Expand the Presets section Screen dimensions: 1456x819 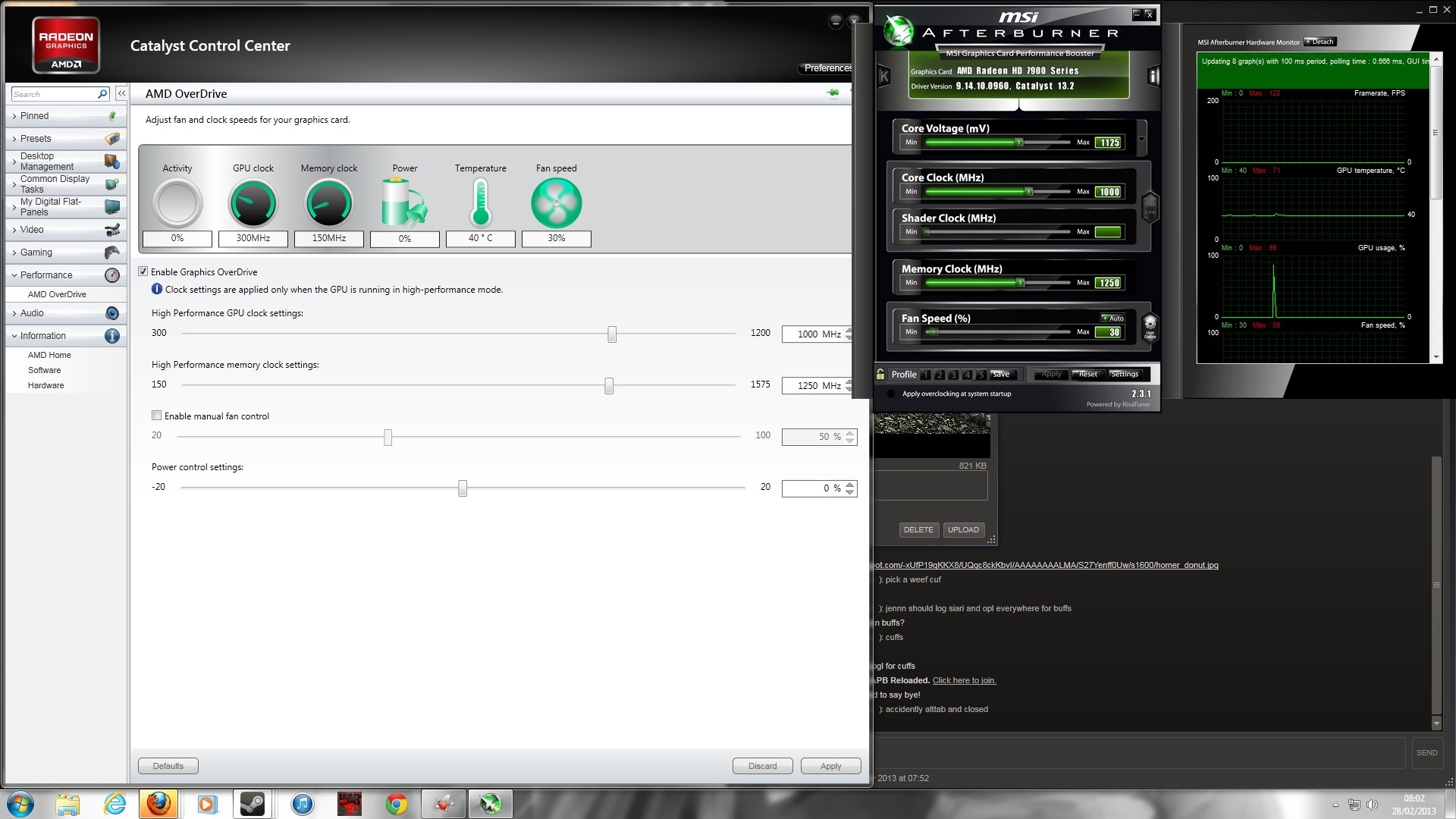pos(65,139)
